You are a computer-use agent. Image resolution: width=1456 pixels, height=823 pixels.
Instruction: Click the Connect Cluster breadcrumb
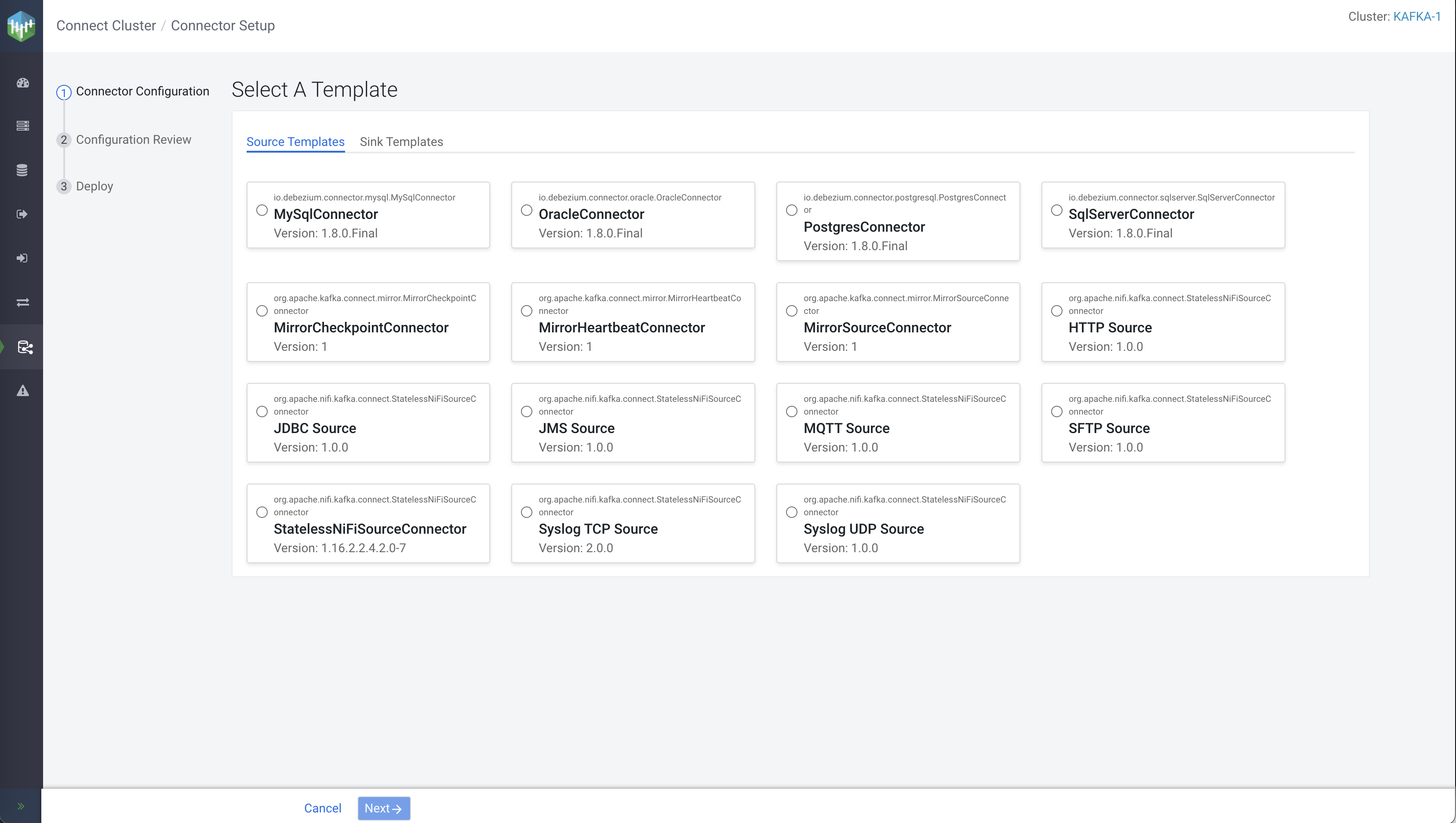[x=106, y=25]
